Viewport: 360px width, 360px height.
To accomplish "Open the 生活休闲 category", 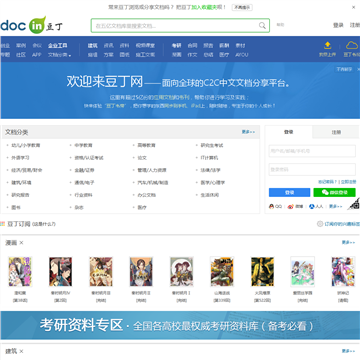I will tap(209, 195).
